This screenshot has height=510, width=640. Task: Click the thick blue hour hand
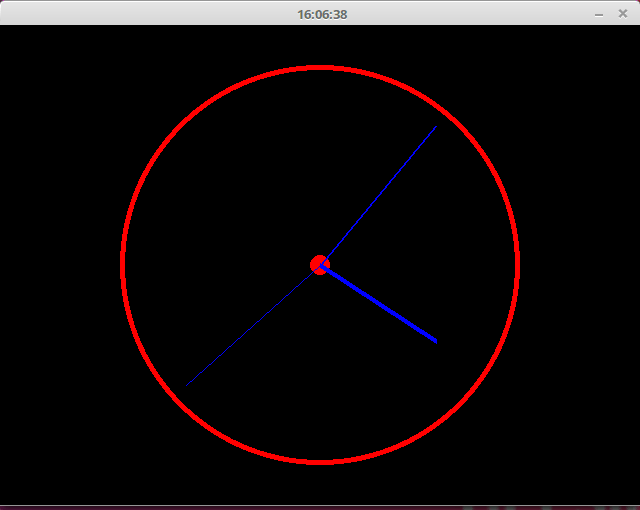point(380,304)
